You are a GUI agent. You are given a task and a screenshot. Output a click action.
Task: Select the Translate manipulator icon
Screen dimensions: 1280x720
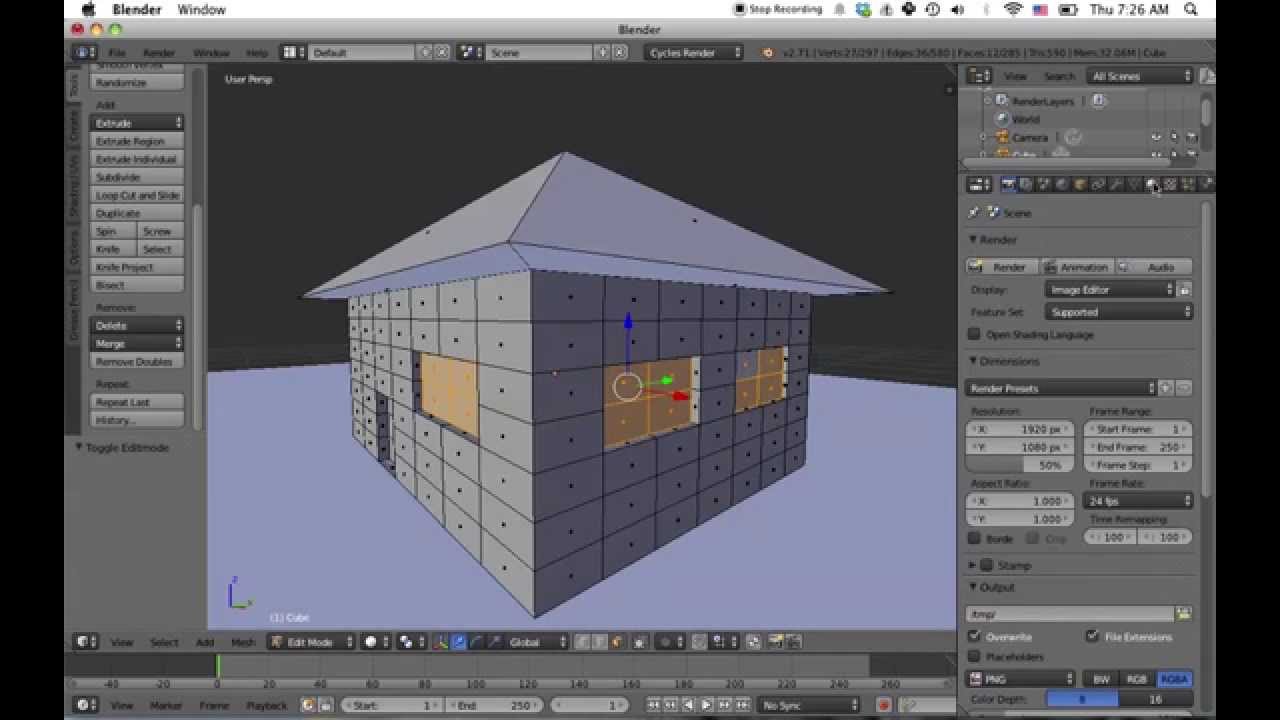coord(458,642)
